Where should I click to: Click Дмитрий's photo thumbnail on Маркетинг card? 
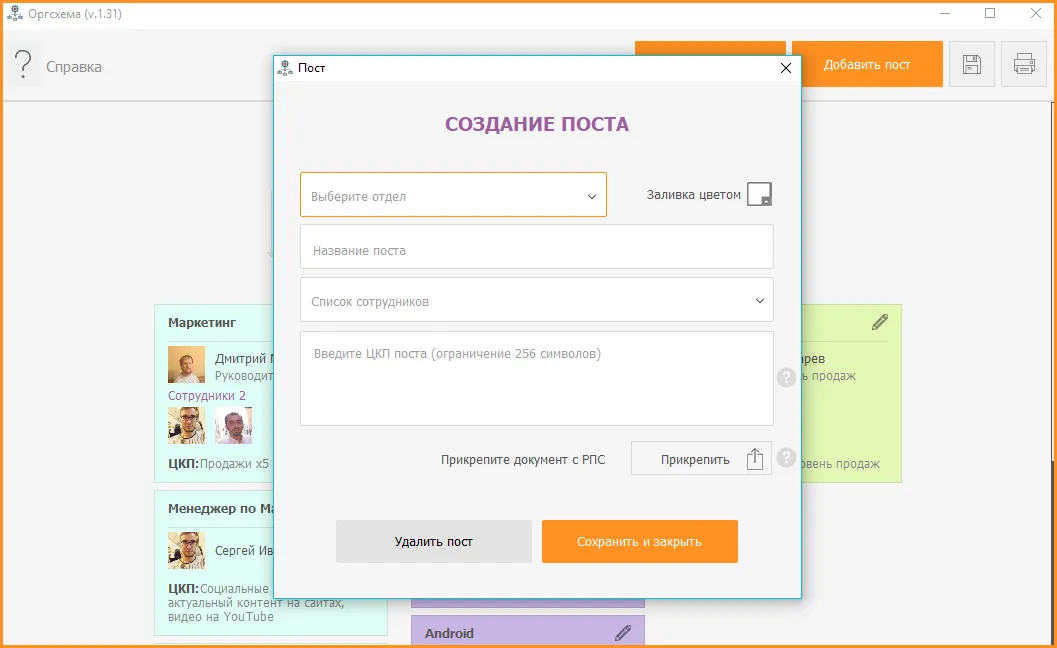point(185,364)
